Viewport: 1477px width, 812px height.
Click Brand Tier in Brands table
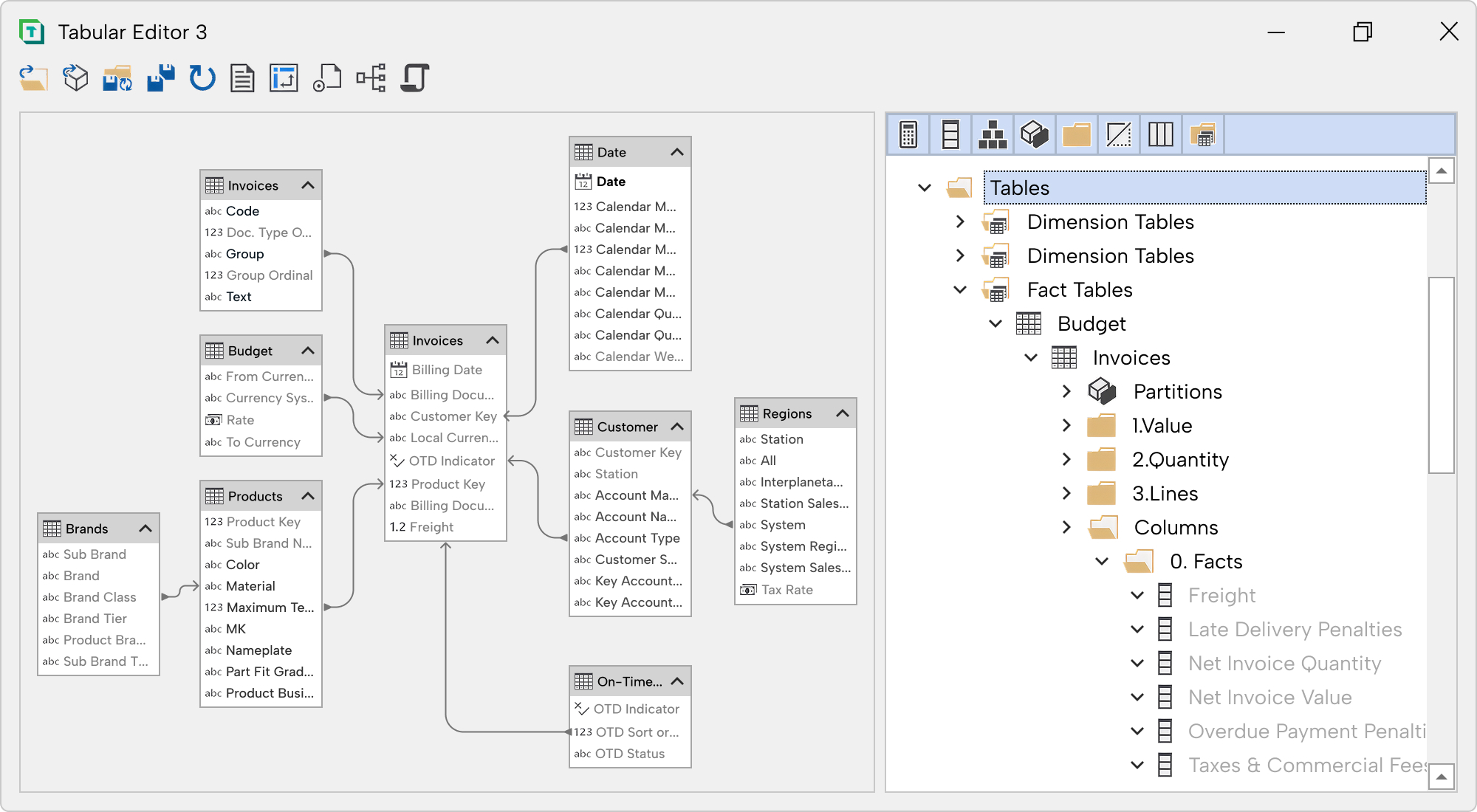[95, 619]
